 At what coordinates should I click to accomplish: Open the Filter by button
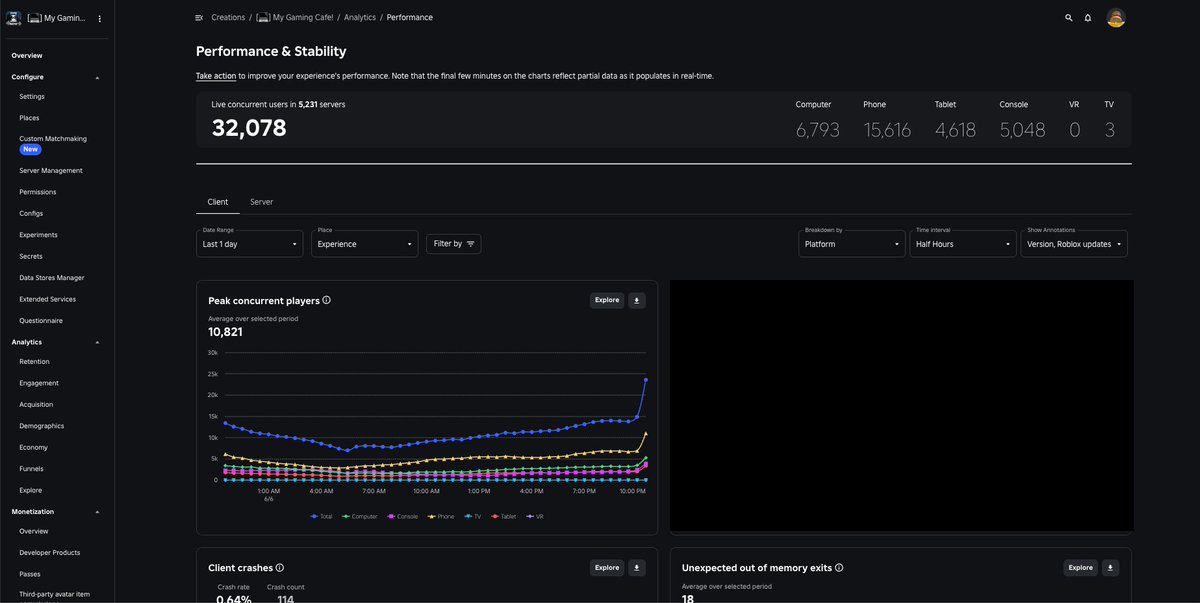tap(453, 243)
